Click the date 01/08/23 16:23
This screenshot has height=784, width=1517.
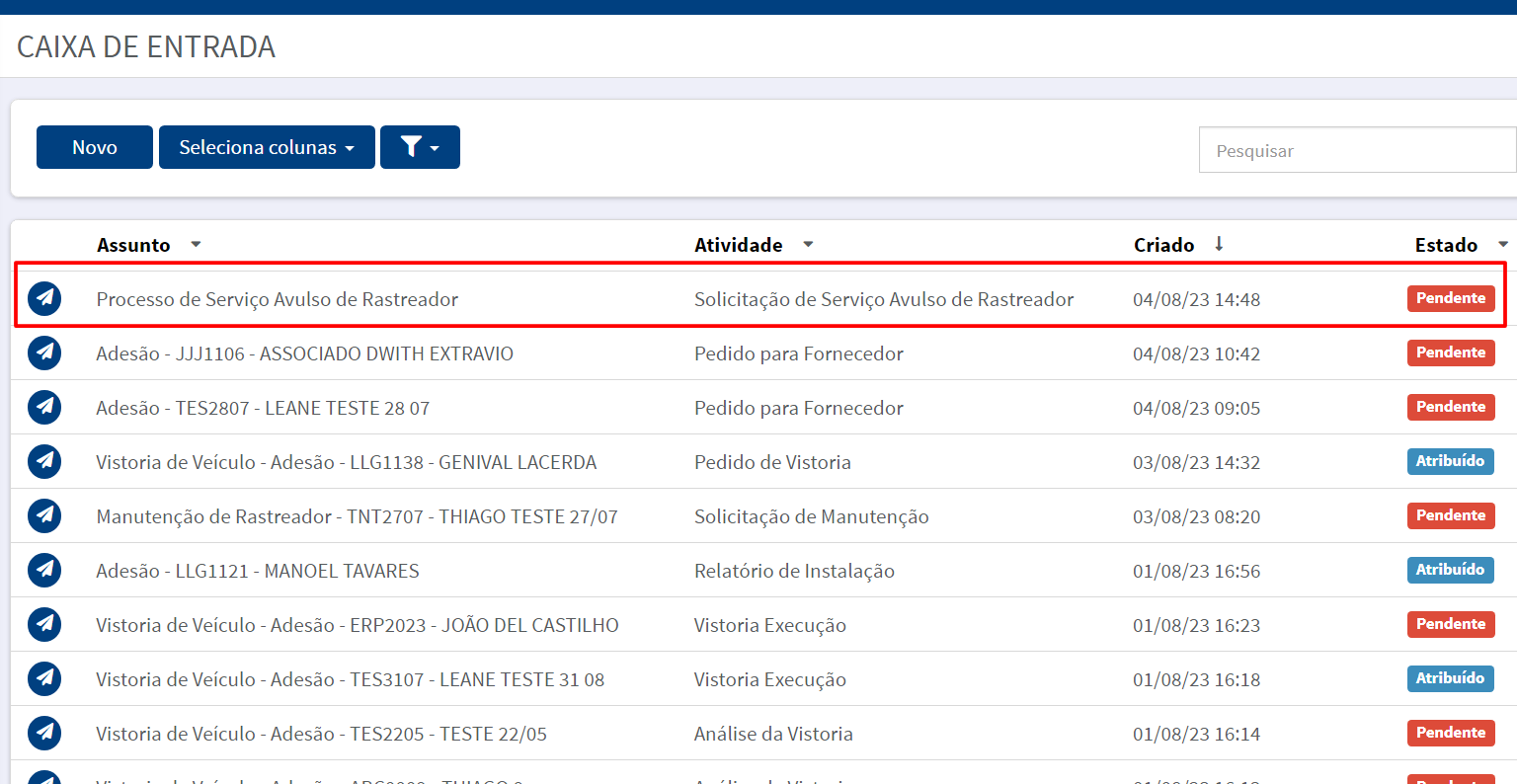coord(1197,625)
